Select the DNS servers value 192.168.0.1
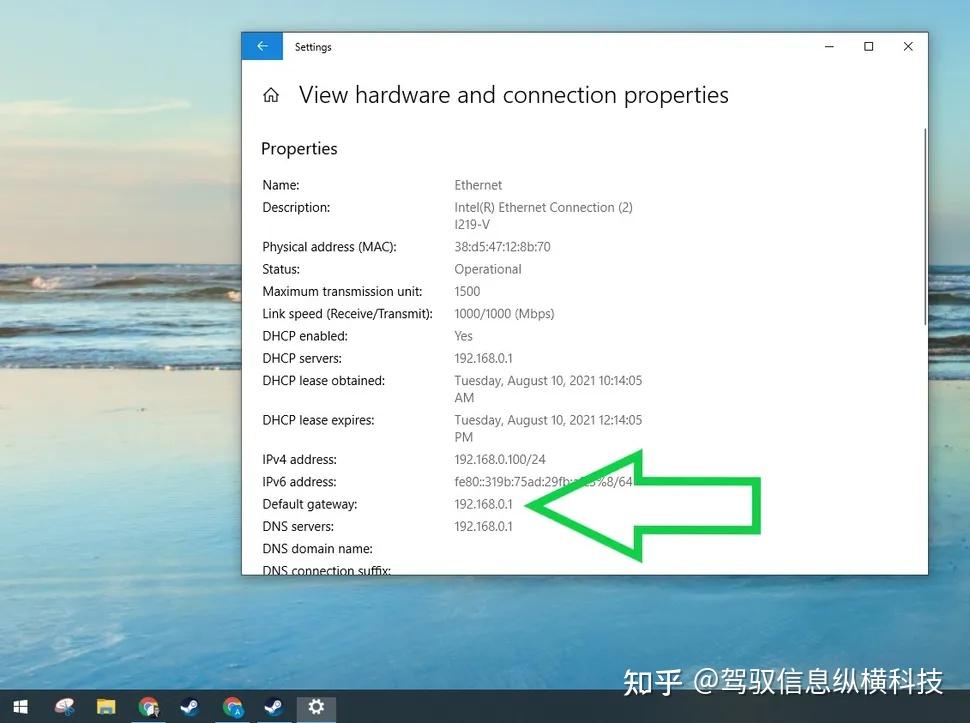The width and height of the screenshot is (970, 723). coord(483,526)
